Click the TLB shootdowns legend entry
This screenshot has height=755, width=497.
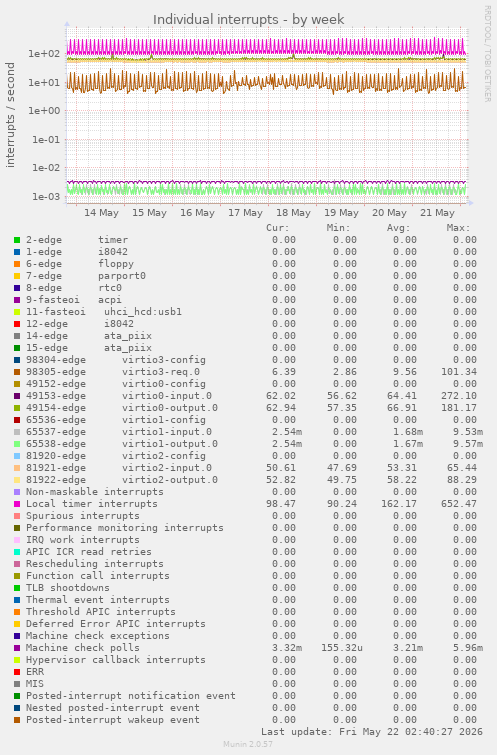click(68, 588)
